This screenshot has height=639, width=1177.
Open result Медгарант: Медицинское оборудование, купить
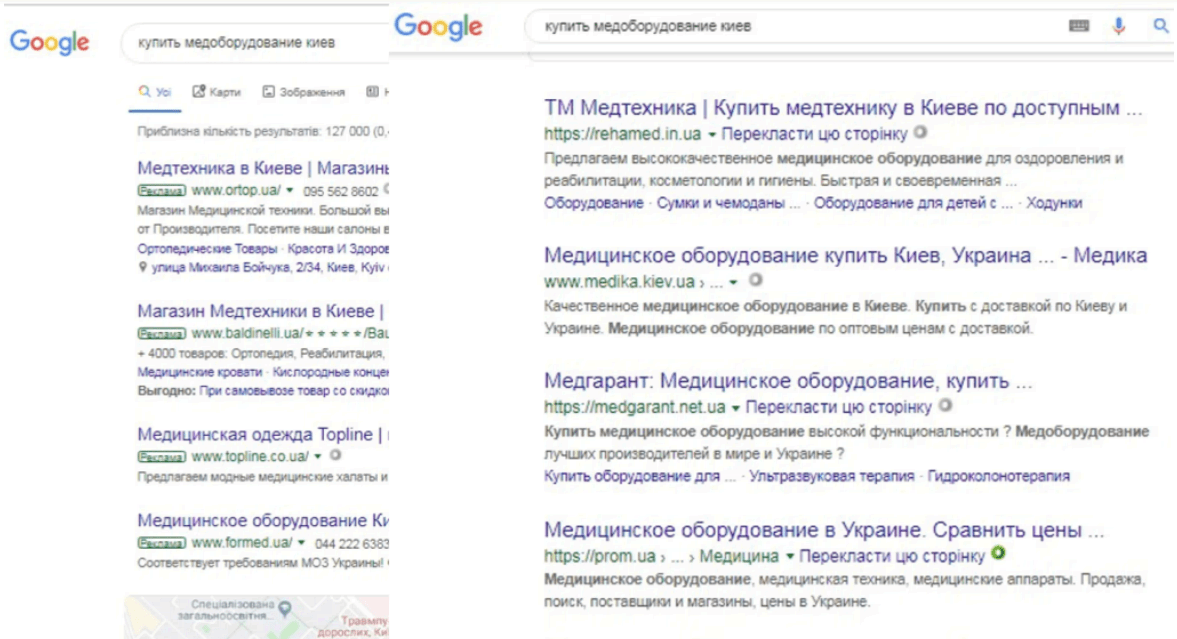point(788,381)
